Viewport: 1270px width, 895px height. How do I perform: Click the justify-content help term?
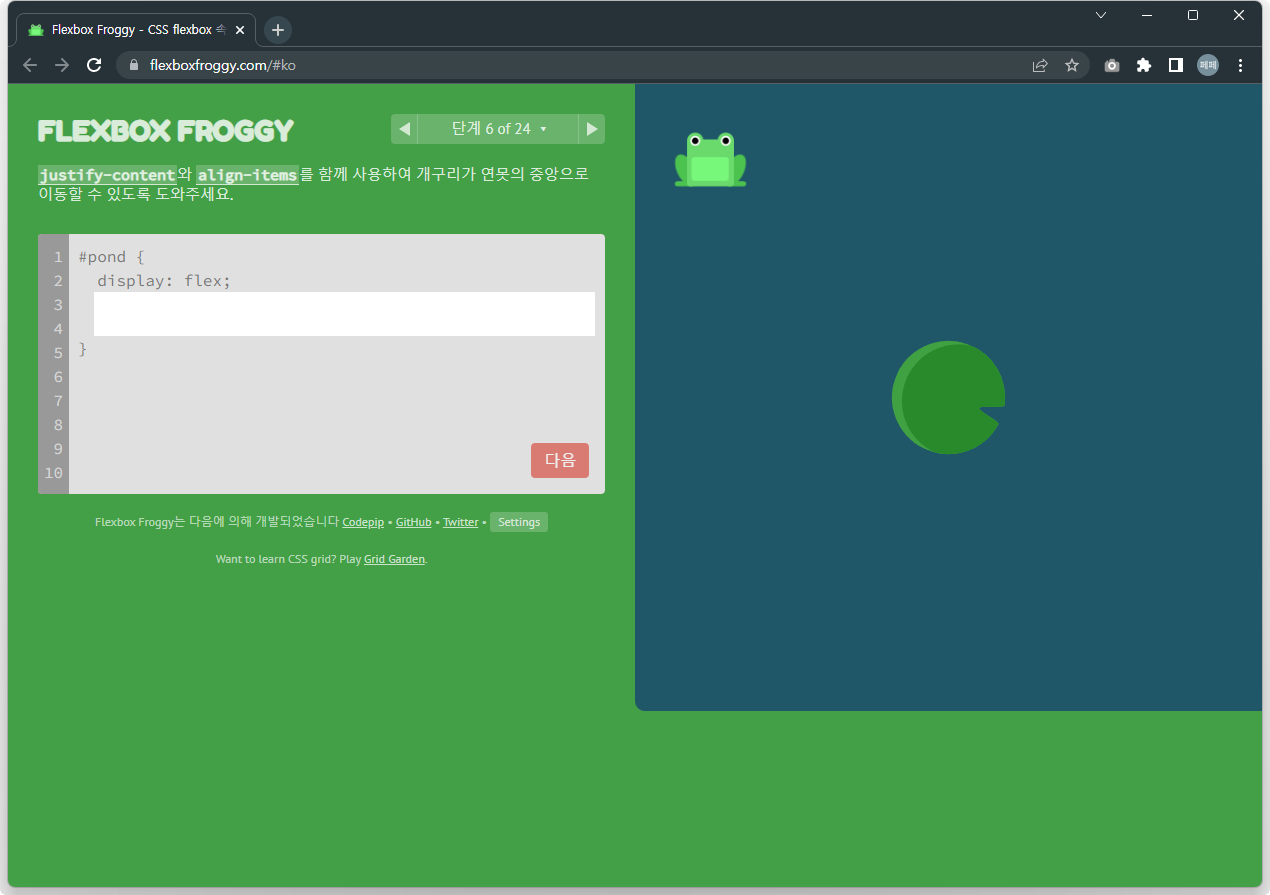107,175
